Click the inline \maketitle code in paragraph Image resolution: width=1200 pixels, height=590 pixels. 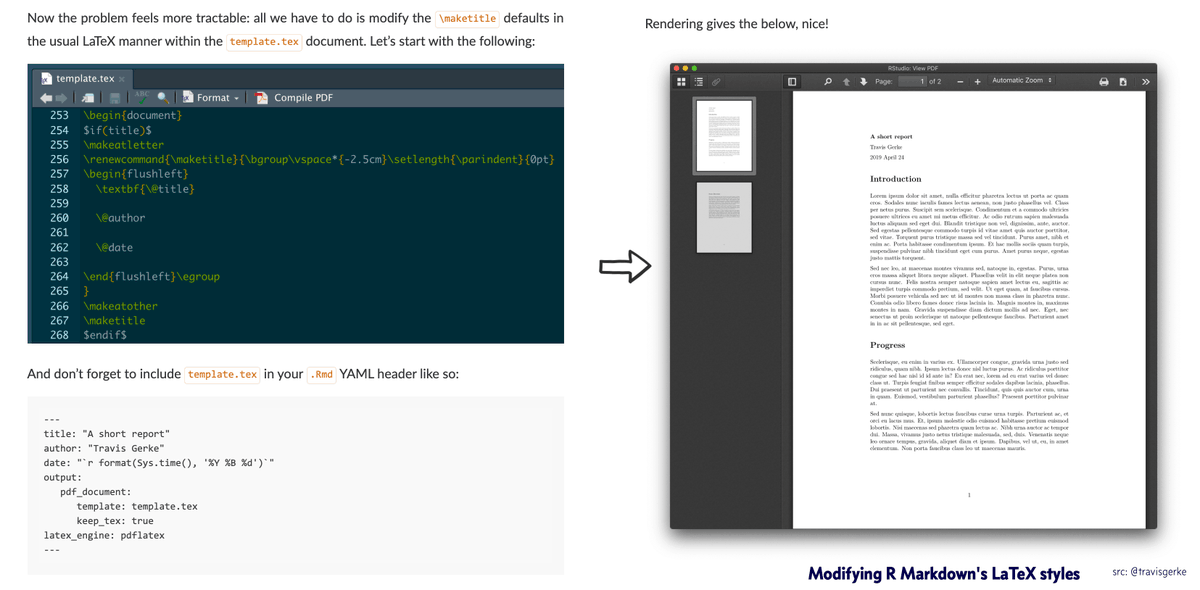(467, 19)
